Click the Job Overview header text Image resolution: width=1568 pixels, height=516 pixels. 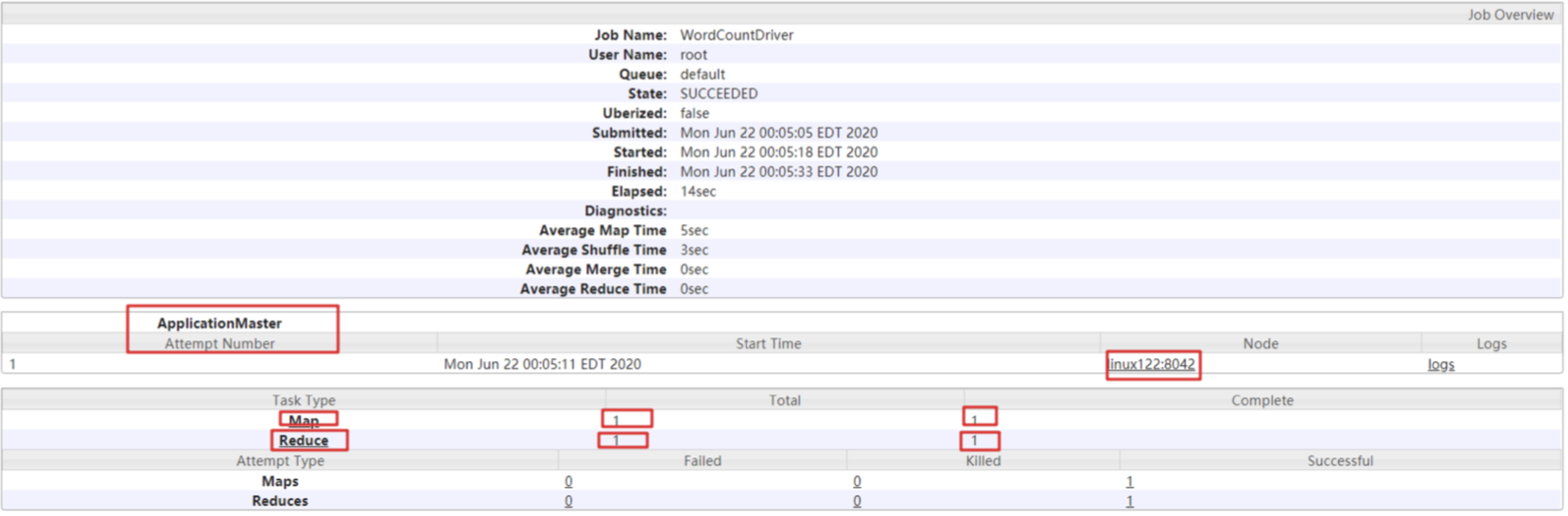point(1510,14)
